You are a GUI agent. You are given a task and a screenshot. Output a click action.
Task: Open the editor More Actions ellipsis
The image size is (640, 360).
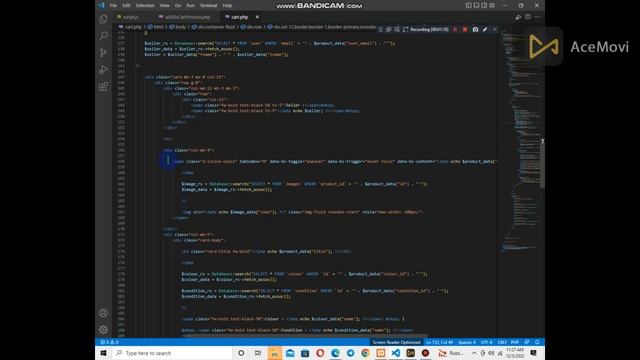537,17
